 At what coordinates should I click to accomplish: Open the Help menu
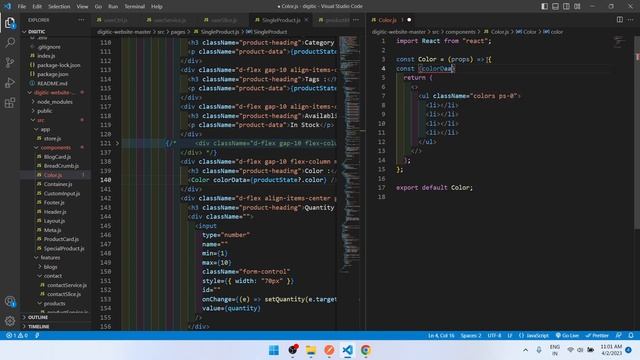click(157, 7)
